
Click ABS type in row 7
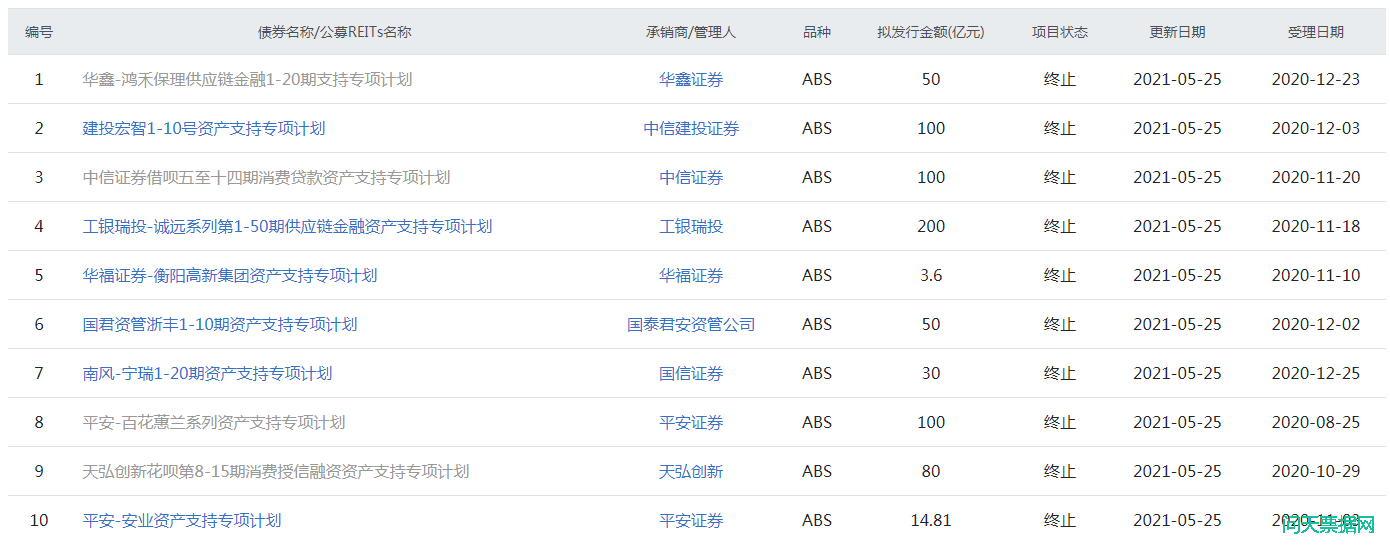817,373
